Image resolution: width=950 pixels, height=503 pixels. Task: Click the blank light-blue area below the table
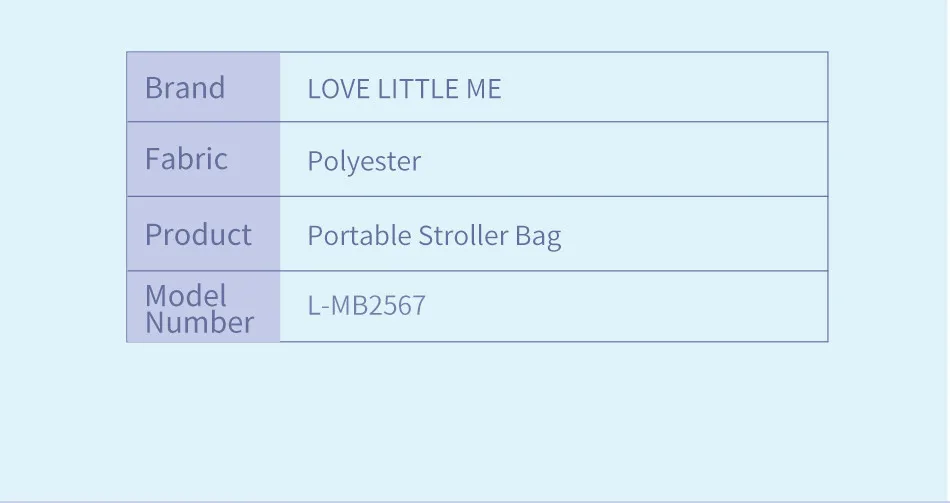click(475, 420)
